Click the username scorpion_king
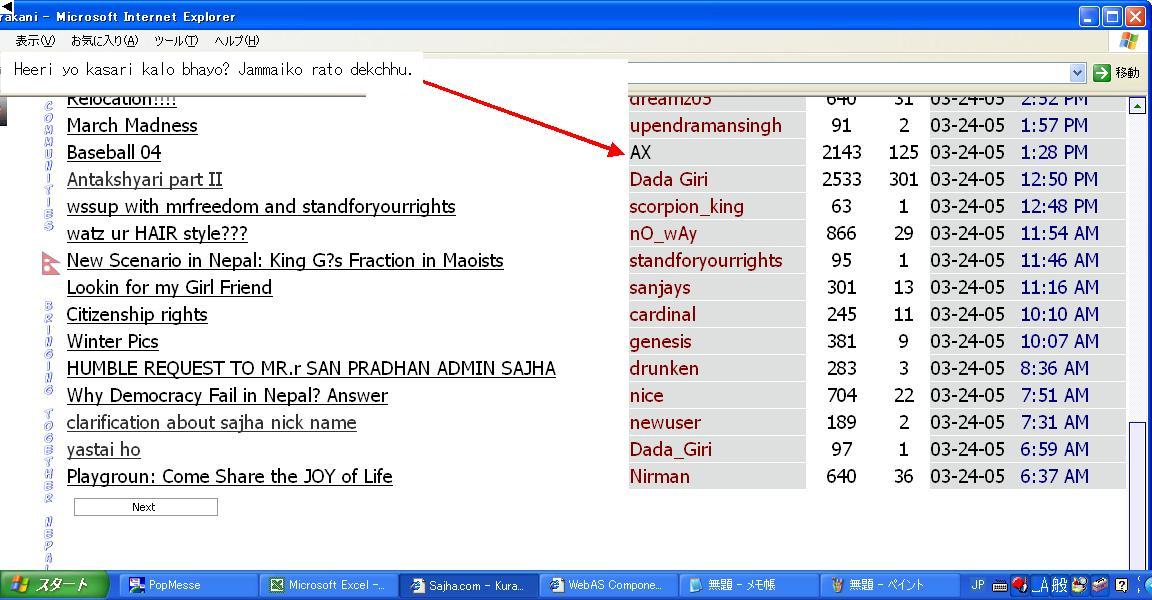This screenshot has width=1152, height=600. pos(686,207)
